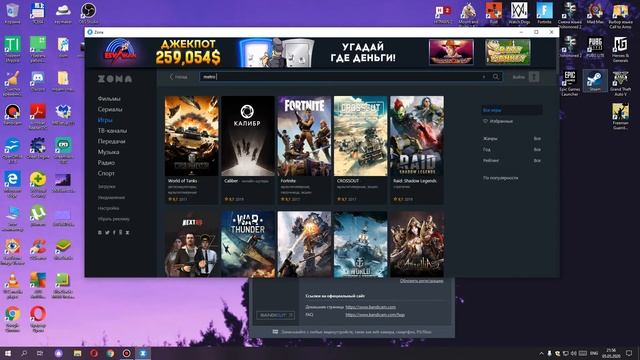The height and width of the screenshot is (360, 640).
Task: Click the Zona logo in sidebar
Action: click(115, 79)
